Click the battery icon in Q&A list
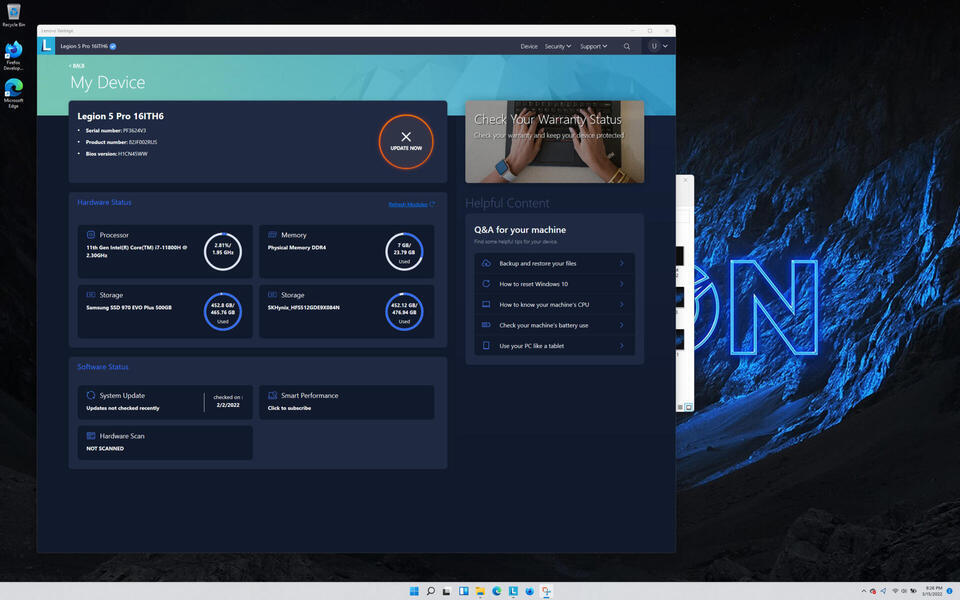Screen dimensions: 960x600 [x=486, y=324]
